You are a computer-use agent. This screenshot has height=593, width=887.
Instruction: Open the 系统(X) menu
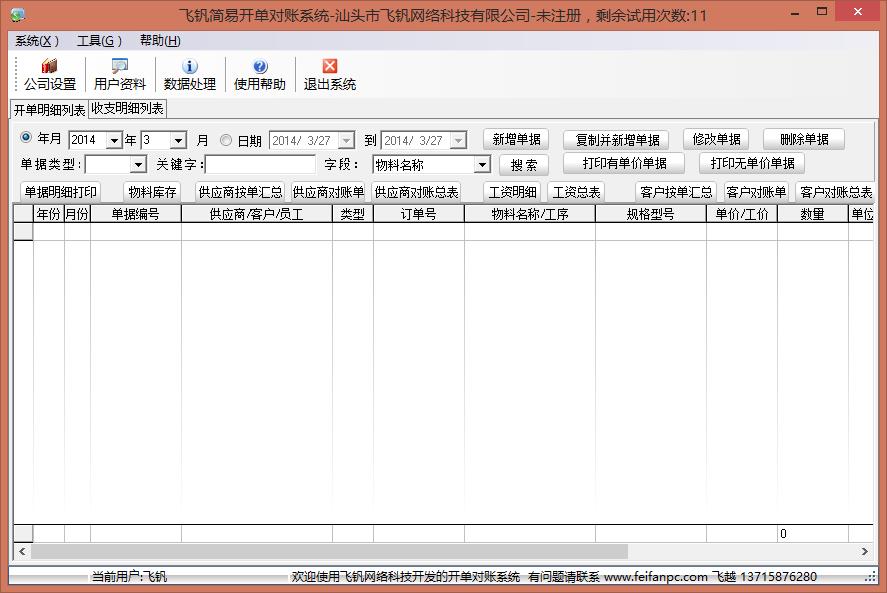[x=37, y=41]
